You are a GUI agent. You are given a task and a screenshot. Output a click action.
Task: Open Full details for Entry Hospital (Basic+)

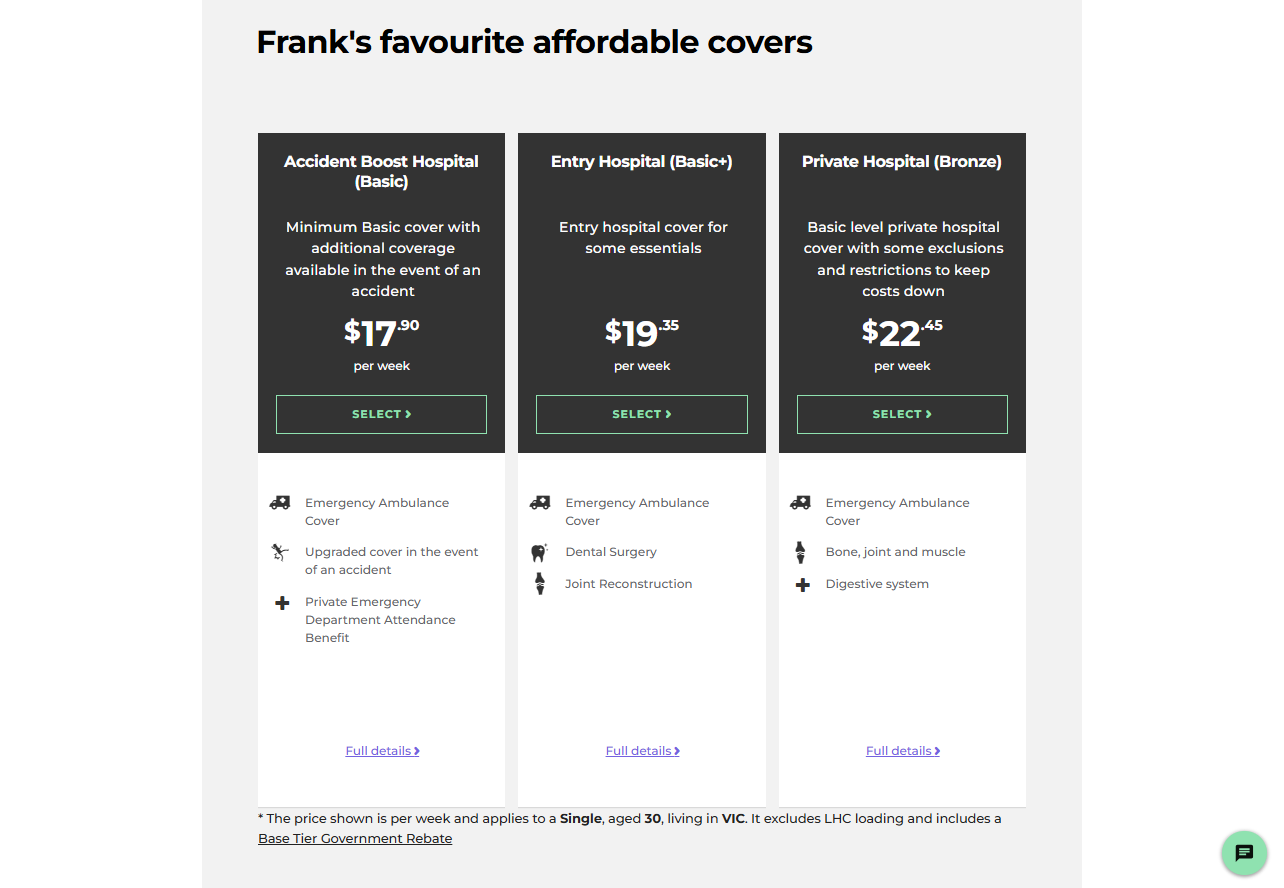[642, 750]
